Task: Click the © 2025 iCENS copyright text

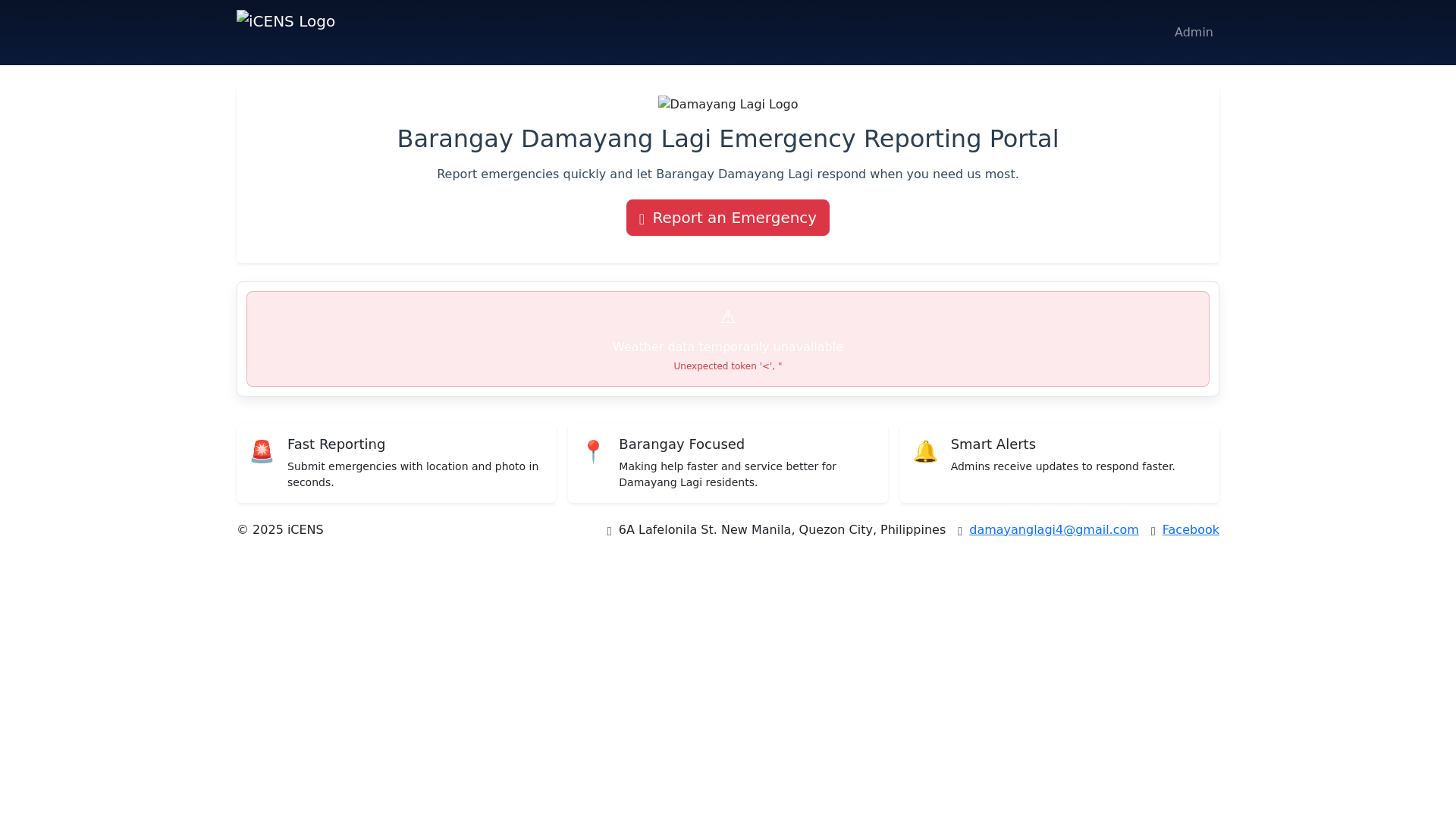Action: tap(280, 530)
